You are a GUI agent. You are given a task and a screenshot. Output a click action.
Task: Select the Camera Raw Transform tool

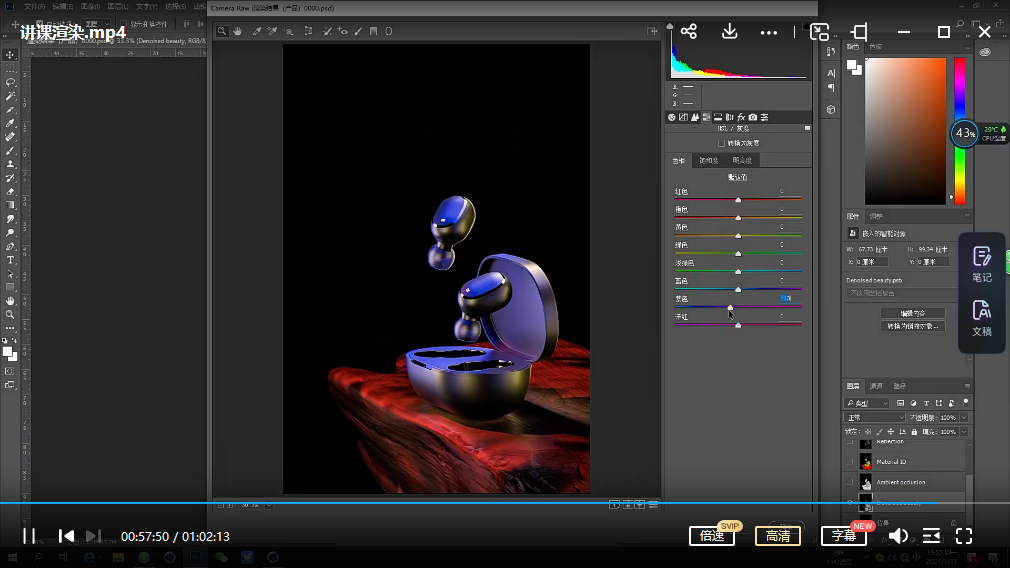[x=309, y=31]
